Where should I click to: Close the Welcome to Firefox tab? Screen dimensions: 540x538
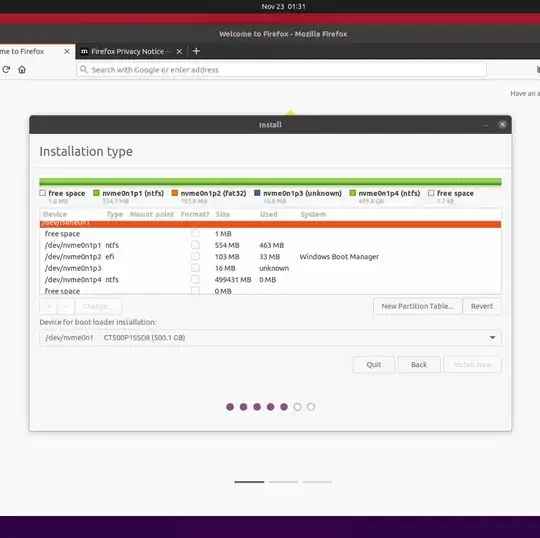coord(67,51)
